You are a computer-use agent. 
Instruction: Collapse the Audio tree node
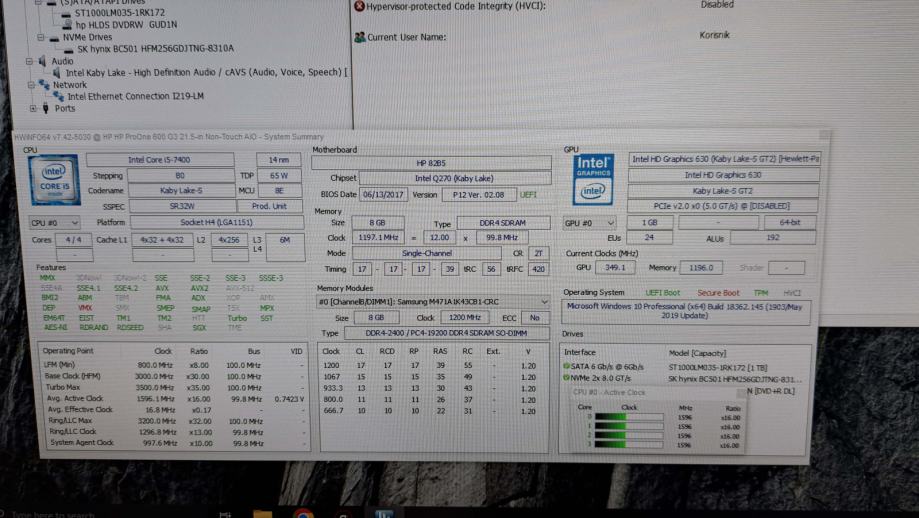[x=29, y=61]
